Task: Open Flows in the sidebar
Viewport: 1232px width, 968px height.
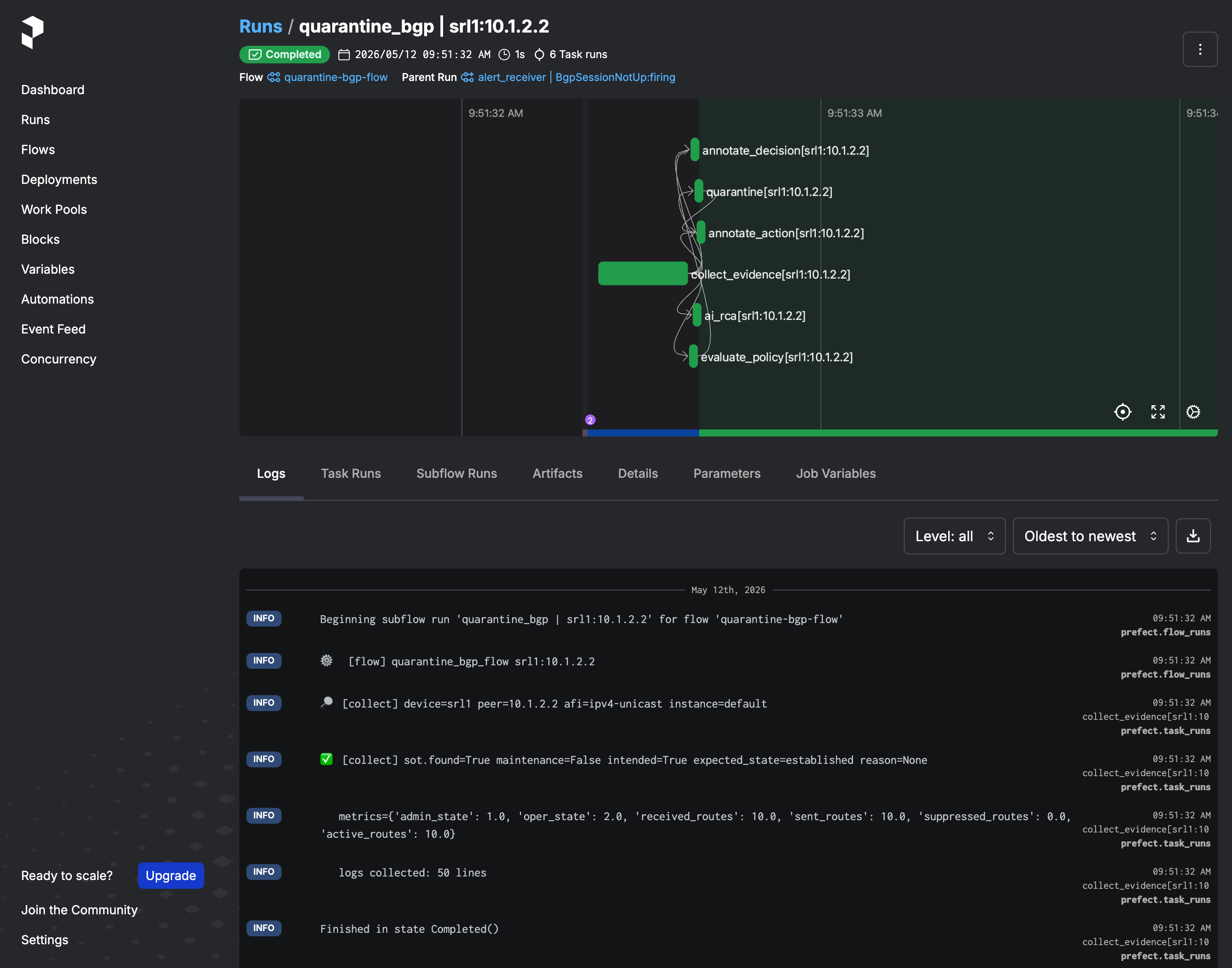Action: (38, 150)
